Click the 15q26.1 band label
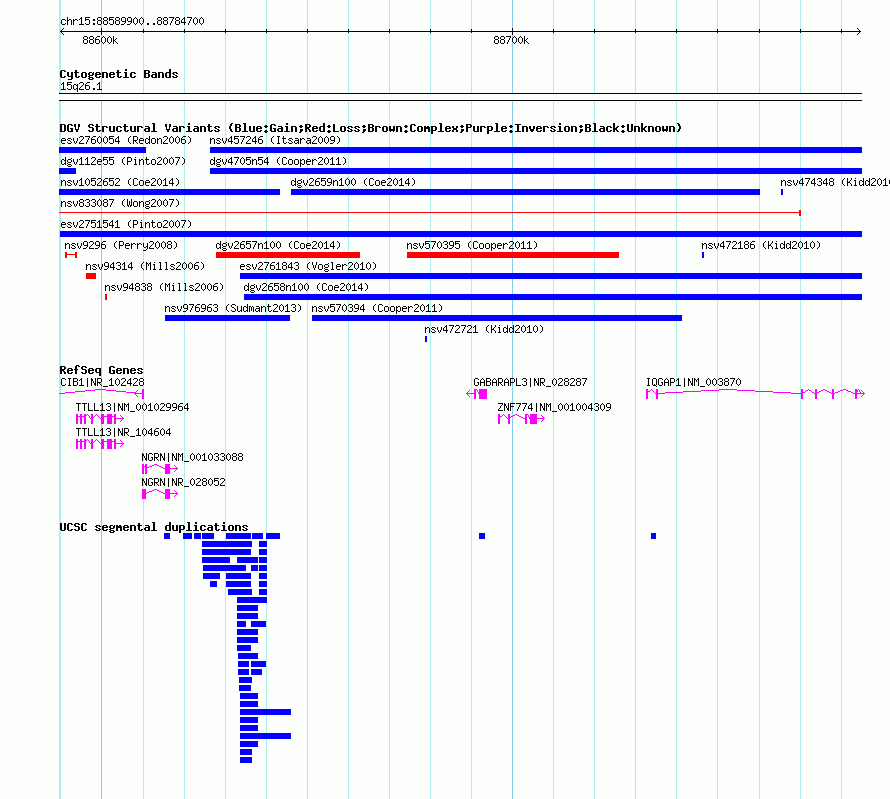The image size is (890, 799). 81,86
